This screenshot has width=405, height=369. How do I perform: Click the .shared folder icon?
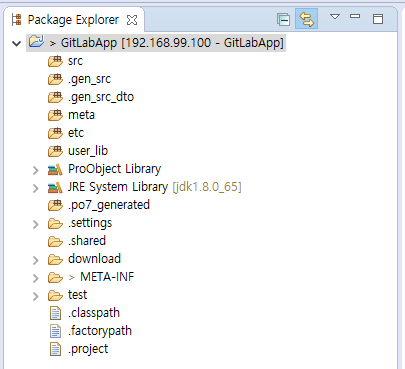click(x=55, y=242)
